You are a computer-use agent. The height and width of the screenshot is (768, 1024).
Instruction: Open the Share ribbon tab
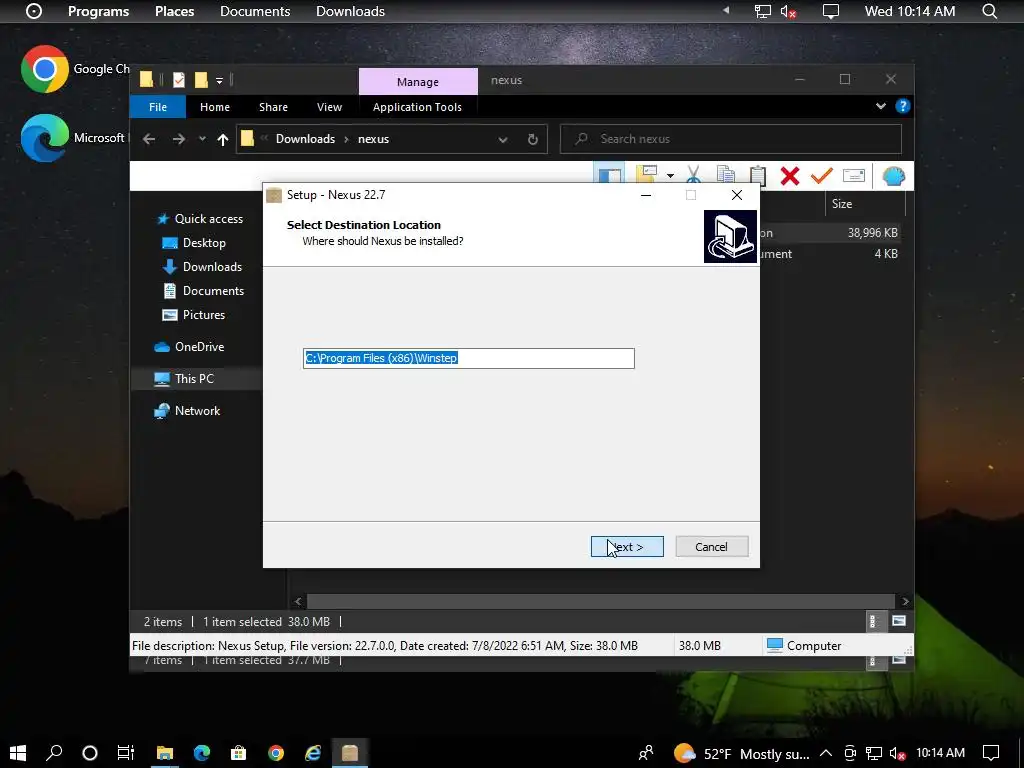[273, 107]
